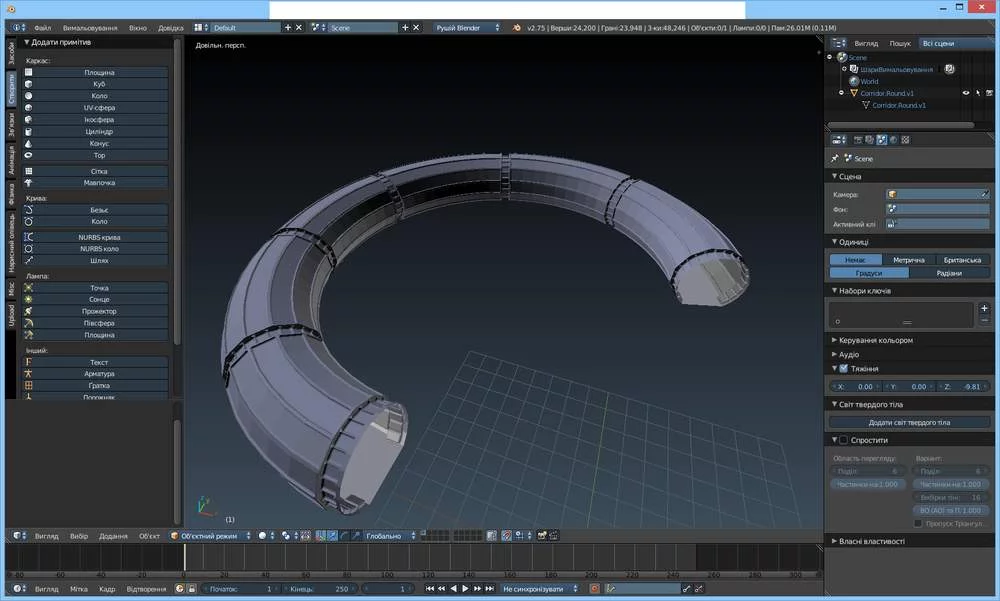Screen dimensions: 1000x601
Task: Click the pin icon beside Scene
Action: click(835, 159)
